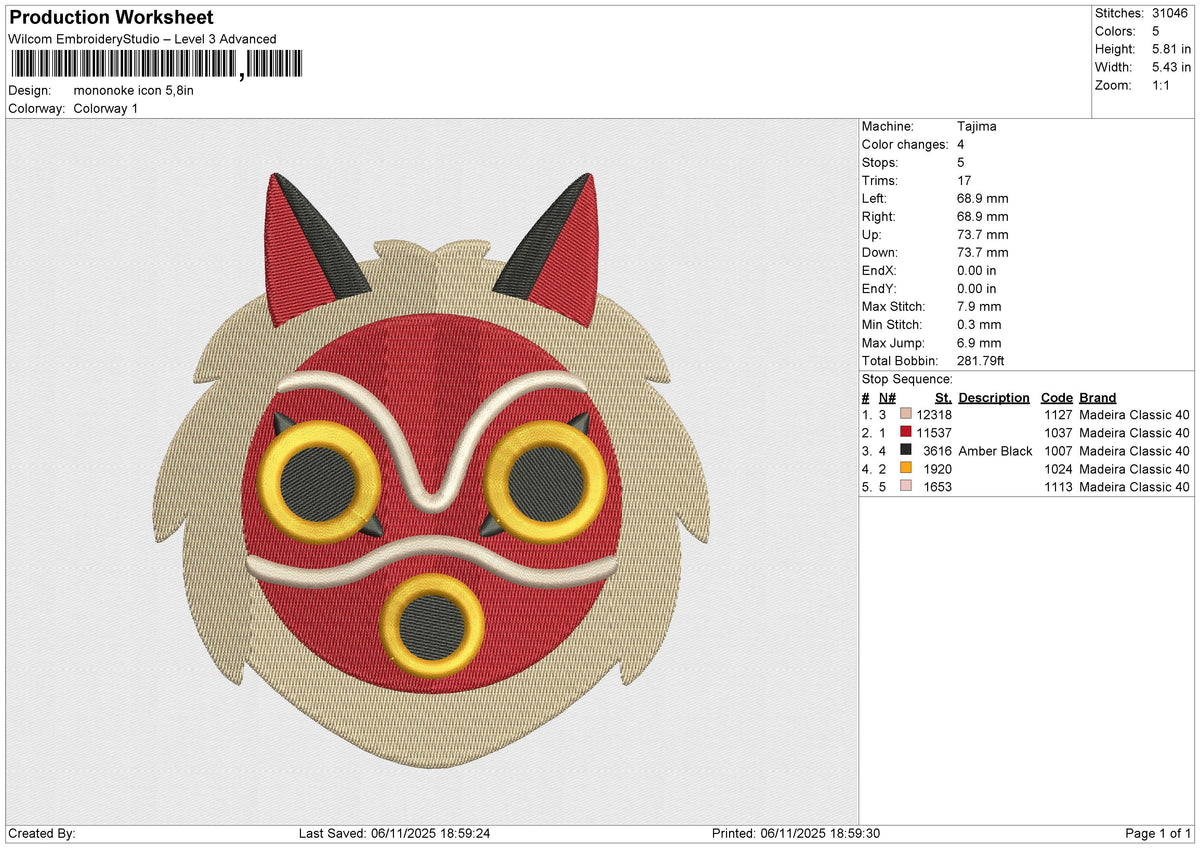
Task: Click the design name 'mononoke icon 5,8in'
Action: click(134, 90)
